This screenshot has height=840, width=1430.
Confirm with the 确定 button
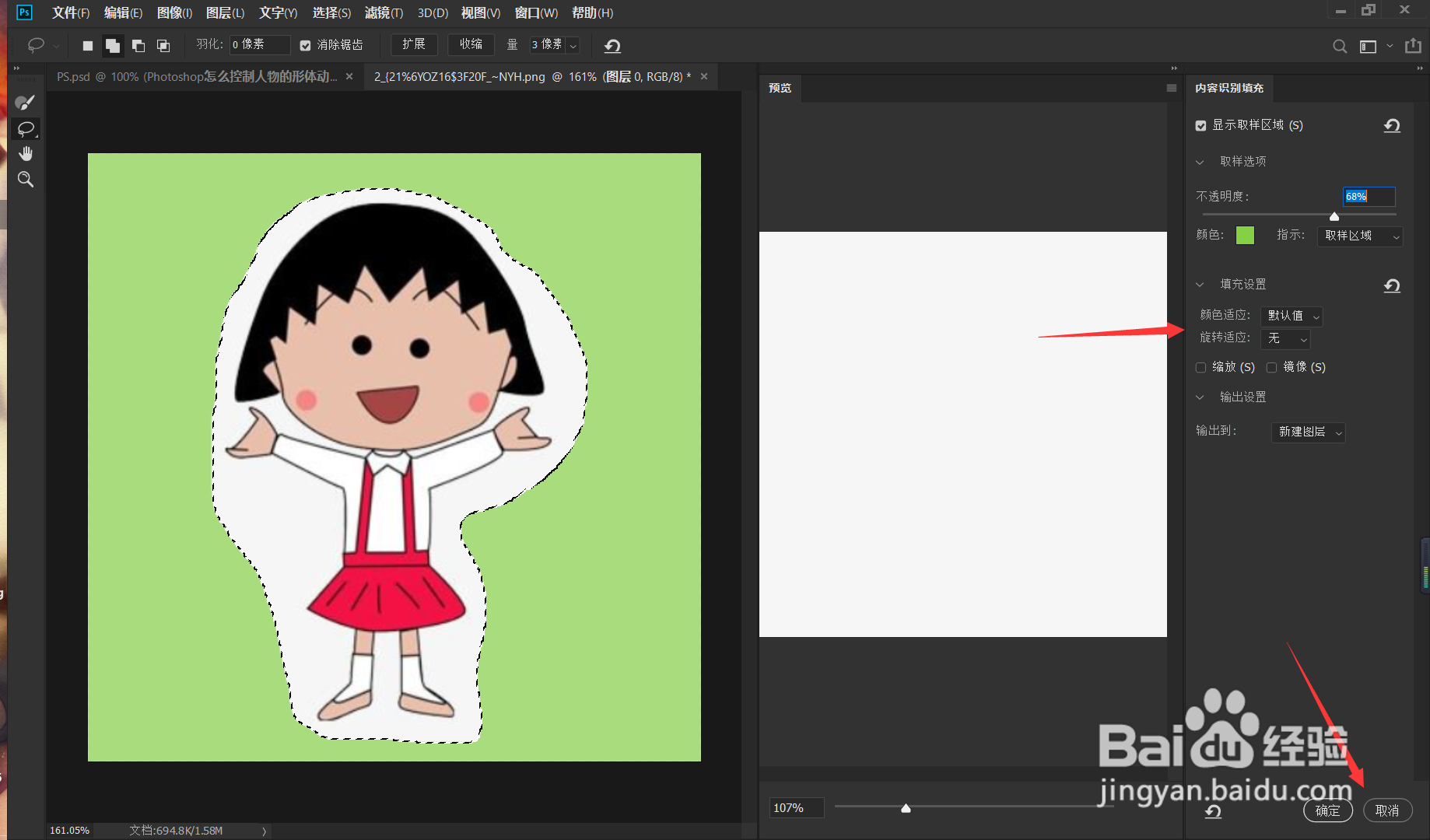(x=1327, y=810)
